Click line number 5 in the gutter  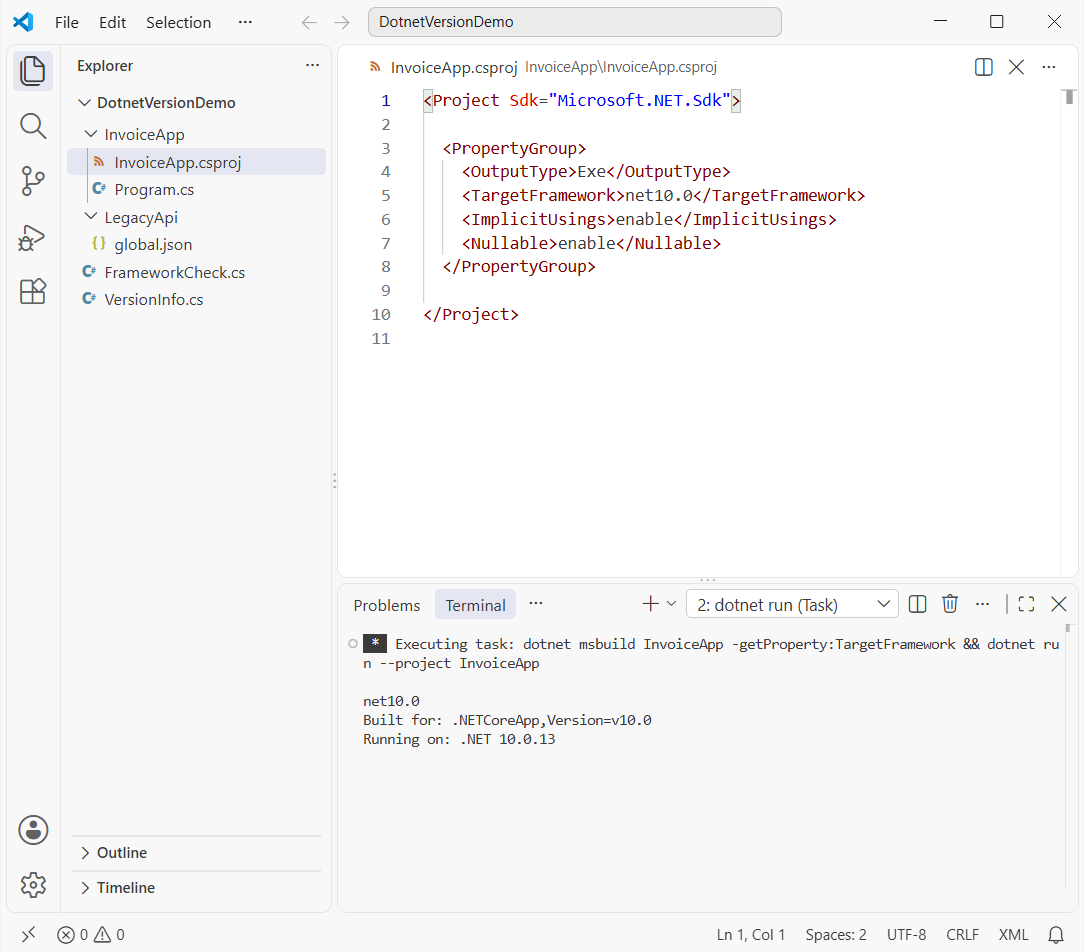click(386, 196)
